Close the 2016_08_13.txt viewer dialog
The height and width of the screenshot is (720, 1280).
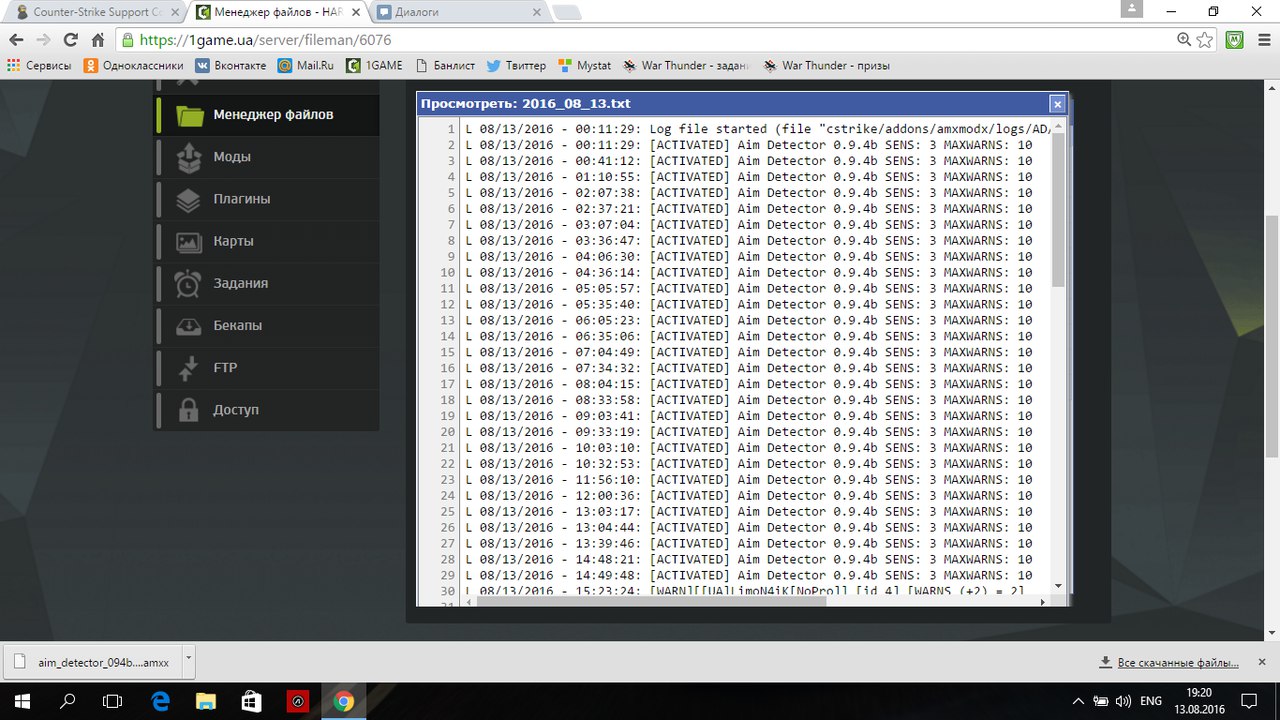[x=1057, y=104]
